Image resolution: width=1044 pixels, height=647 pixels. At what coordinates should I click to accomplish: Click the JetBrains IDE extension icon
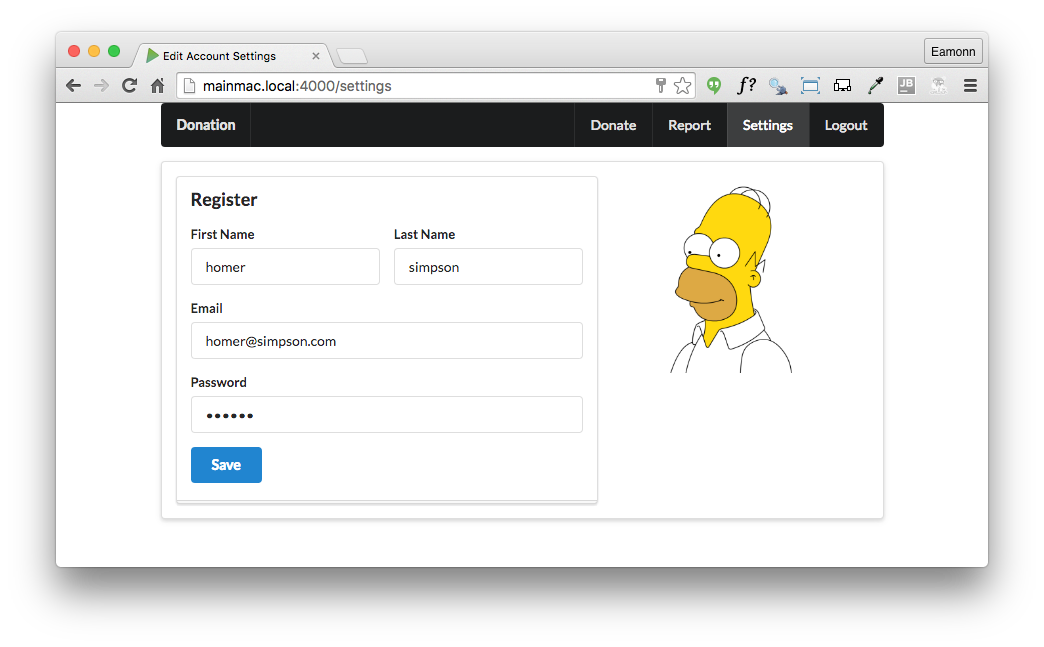906,86
